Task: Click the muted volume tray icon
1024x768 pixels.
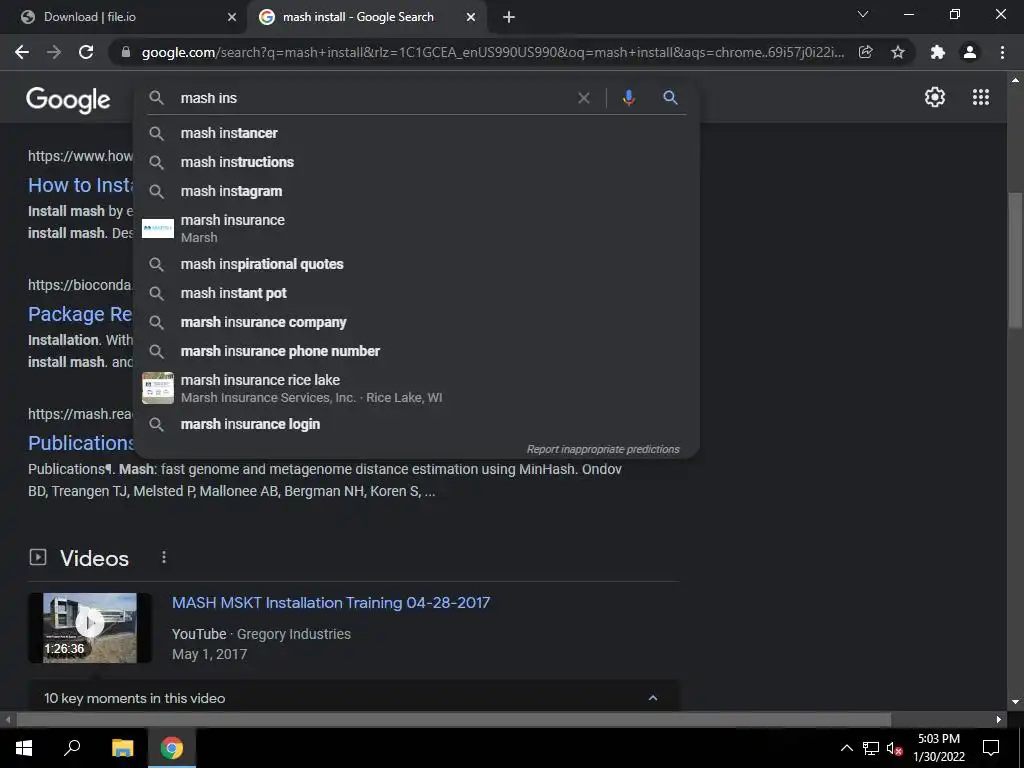Action: coord(894,748)
